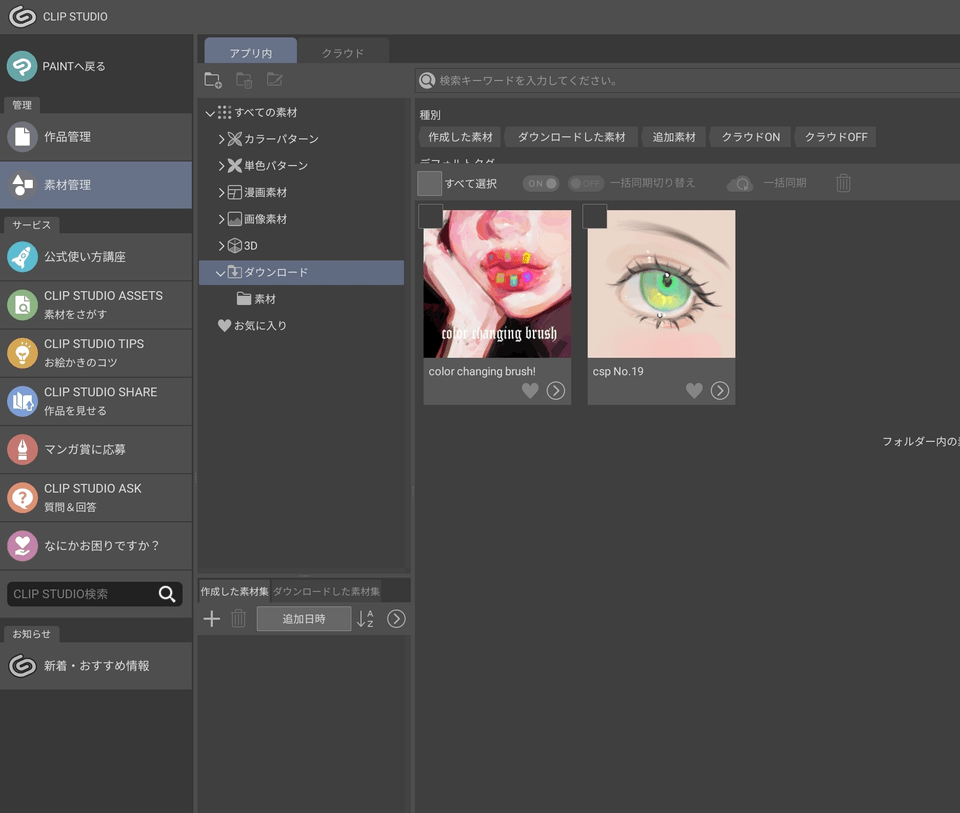Open the csp No.19 material thumbnail
Viewport: 960px width, 813px height.
tap(661, 283)
